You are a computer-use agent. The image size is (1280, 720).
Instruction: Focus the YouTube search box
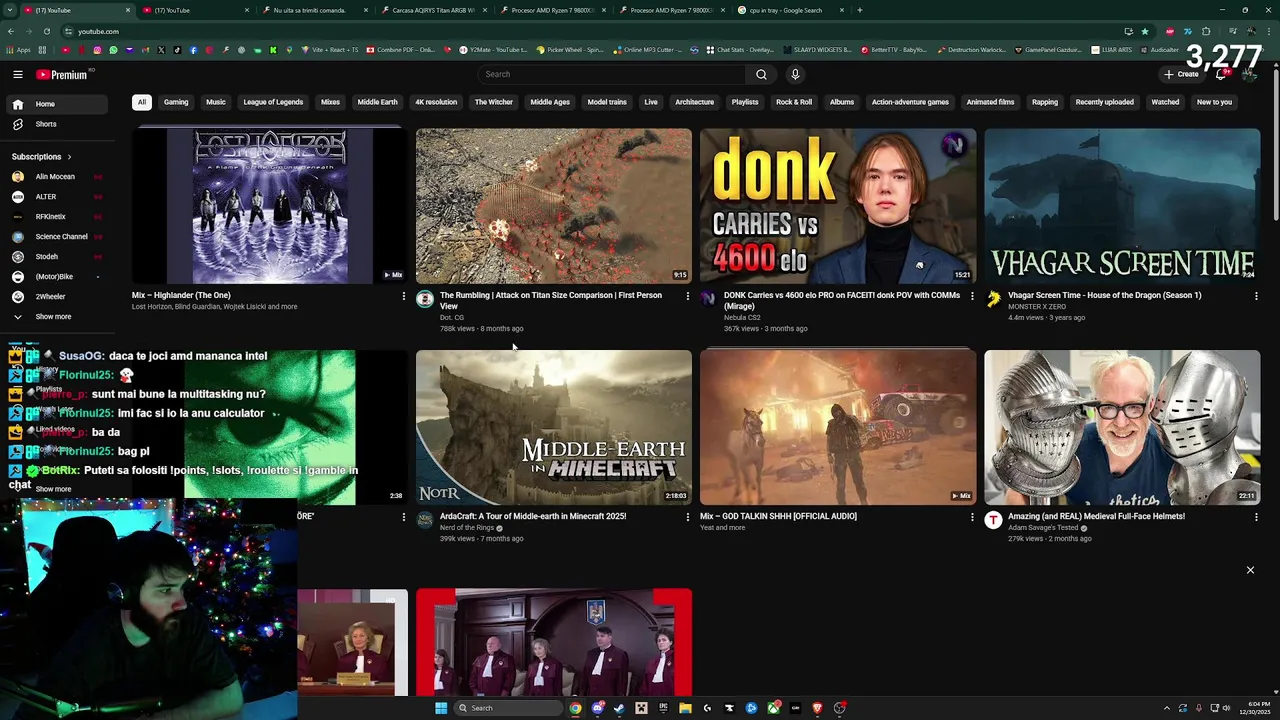coord(612,74)
